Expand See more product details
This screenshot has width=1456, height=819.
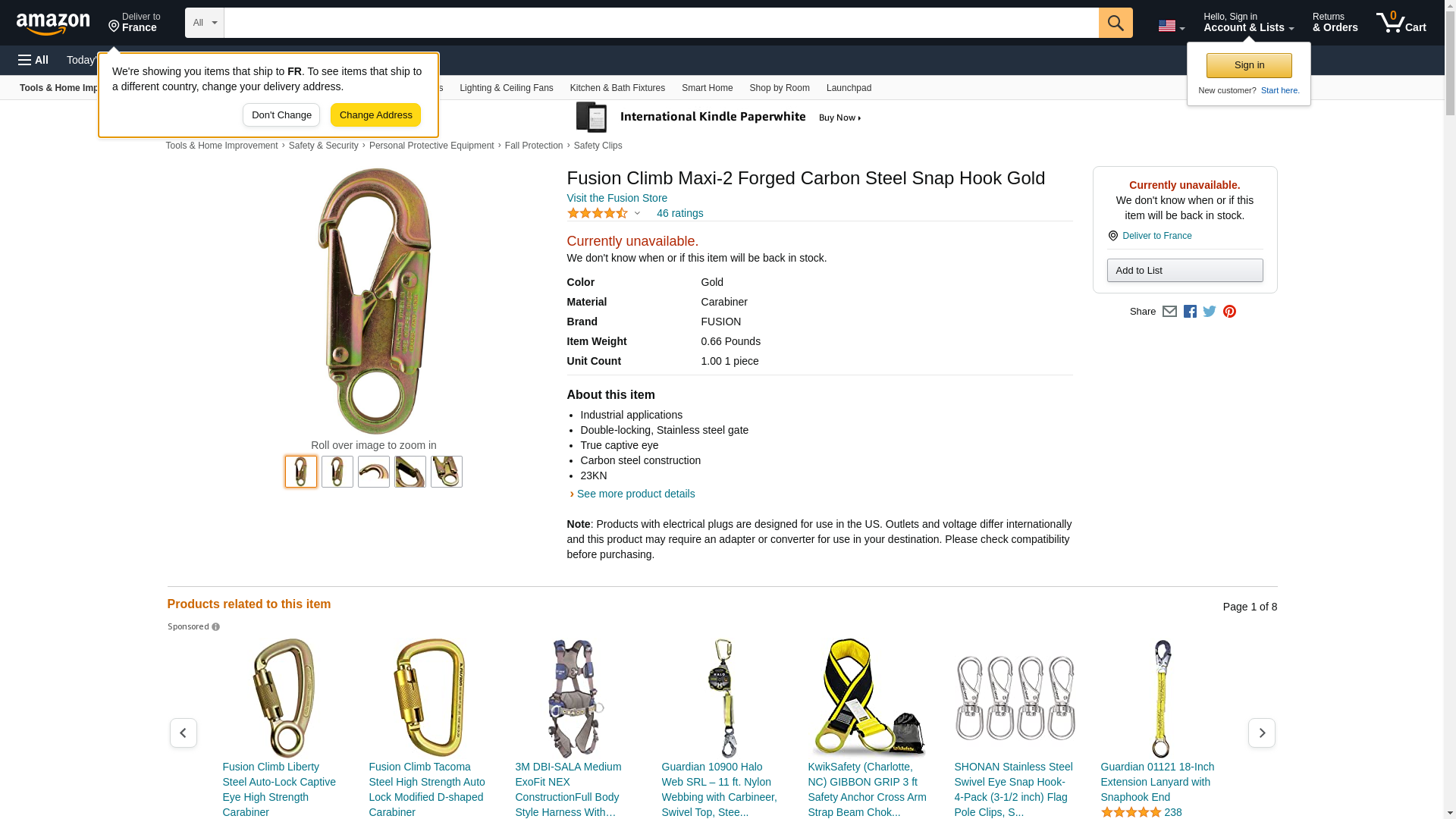click(635, 494)
